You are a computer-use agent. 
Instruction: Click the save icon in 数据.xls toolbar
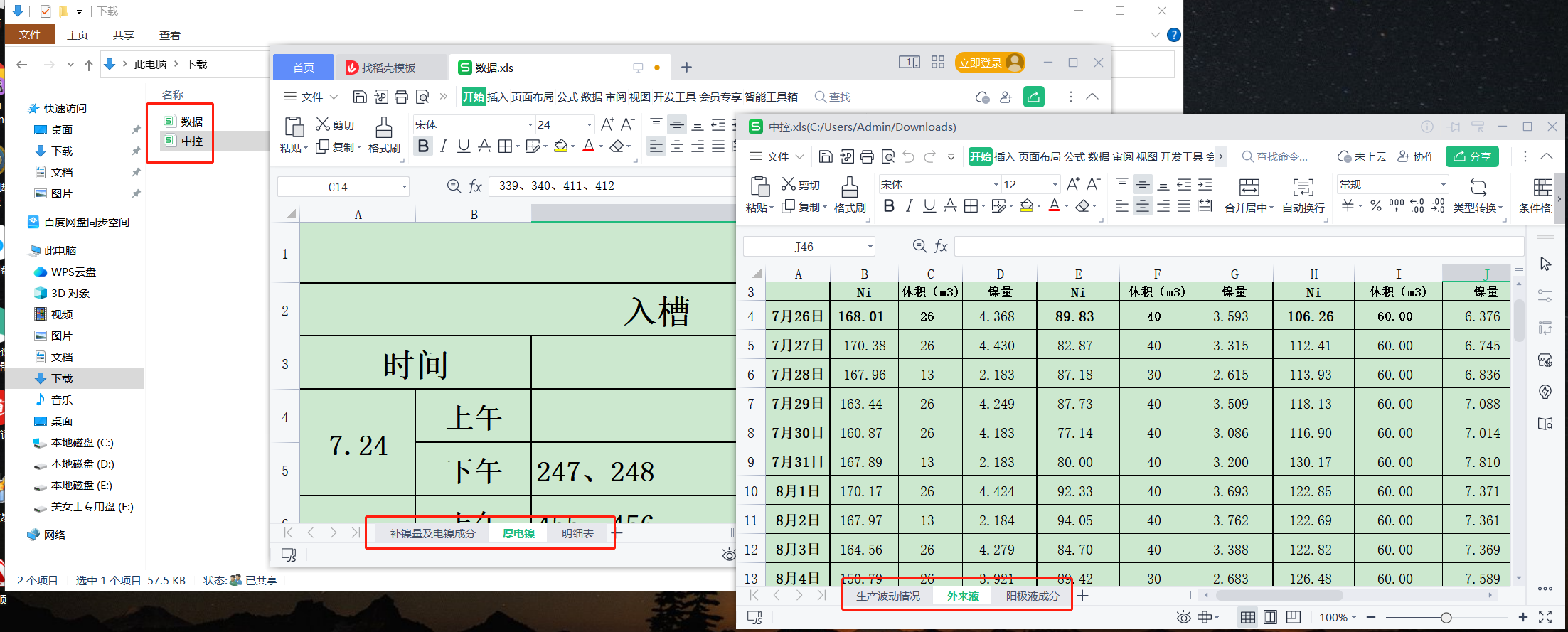[360, 97]
